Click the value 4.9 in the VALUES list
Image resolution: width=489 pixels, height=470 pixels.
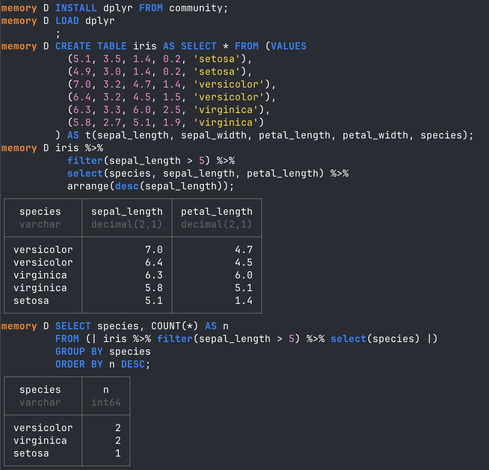(x=82, y=72)
